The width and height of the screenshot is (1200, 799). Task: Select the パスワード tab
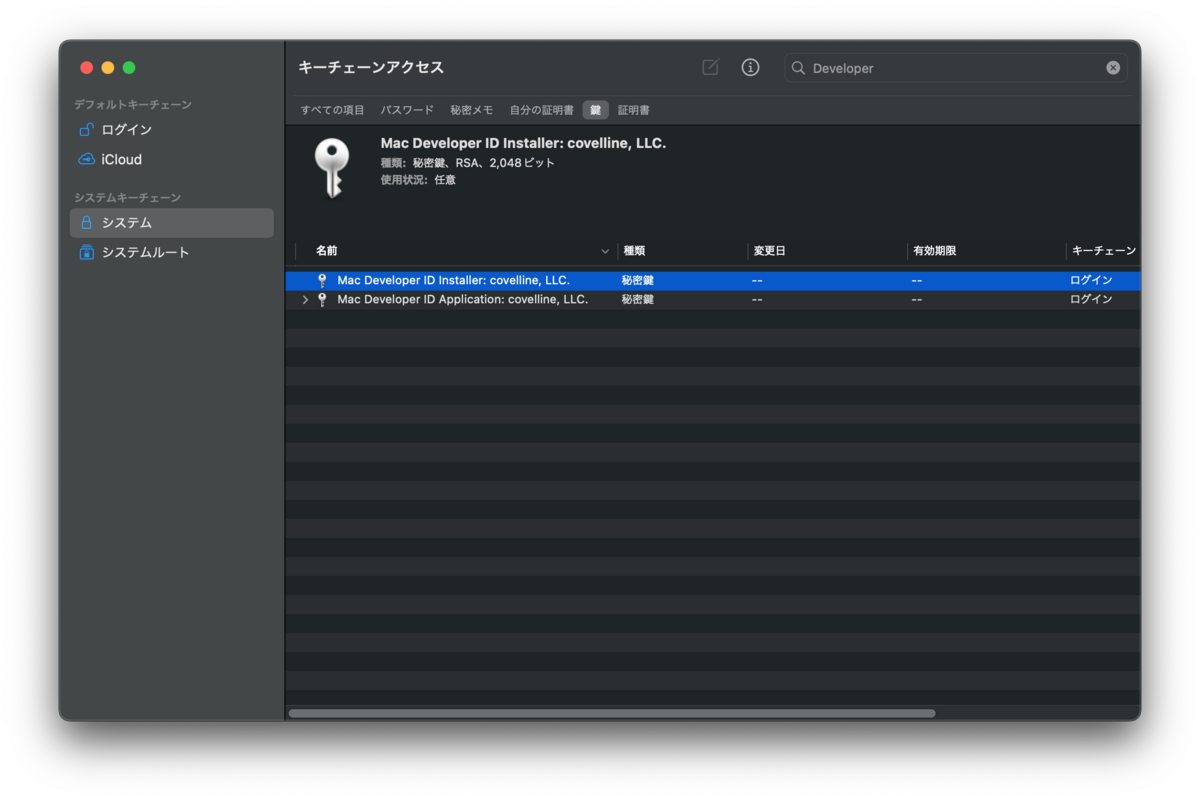pos(407,110)
